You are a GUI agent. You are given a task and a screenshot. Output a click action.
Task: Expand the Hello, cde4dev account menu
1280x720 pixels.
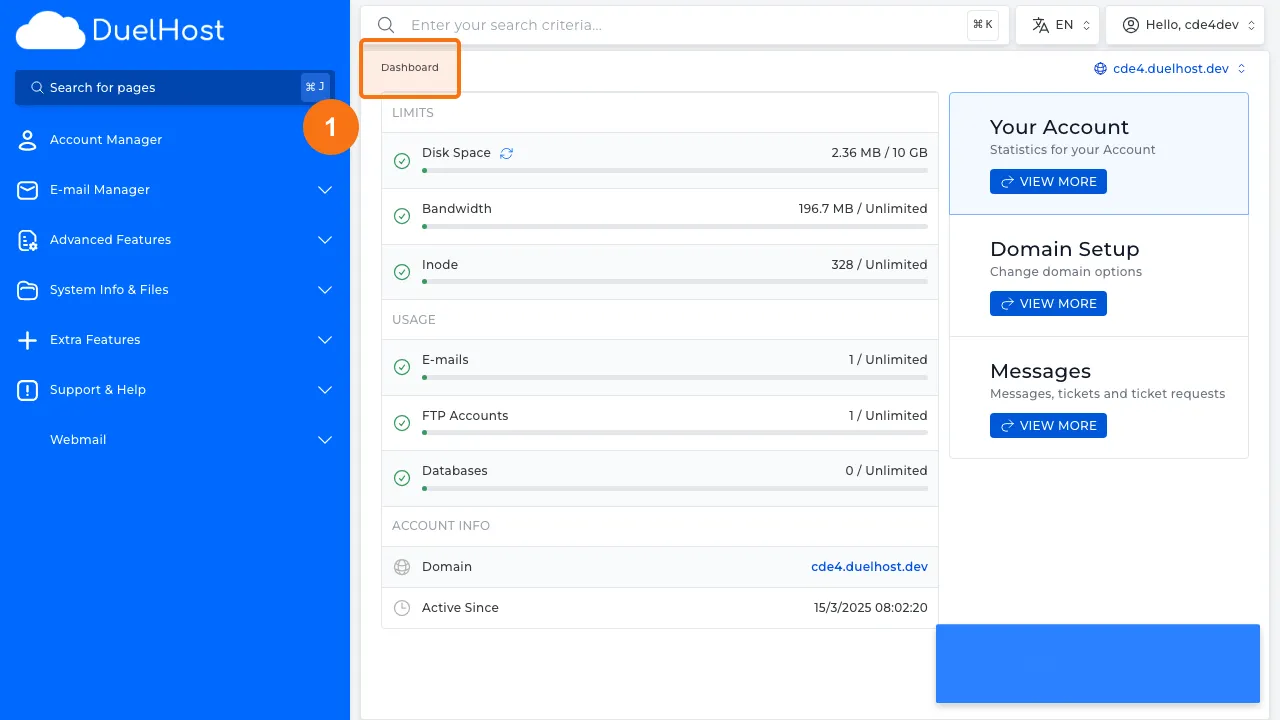tap(1185, 24)
